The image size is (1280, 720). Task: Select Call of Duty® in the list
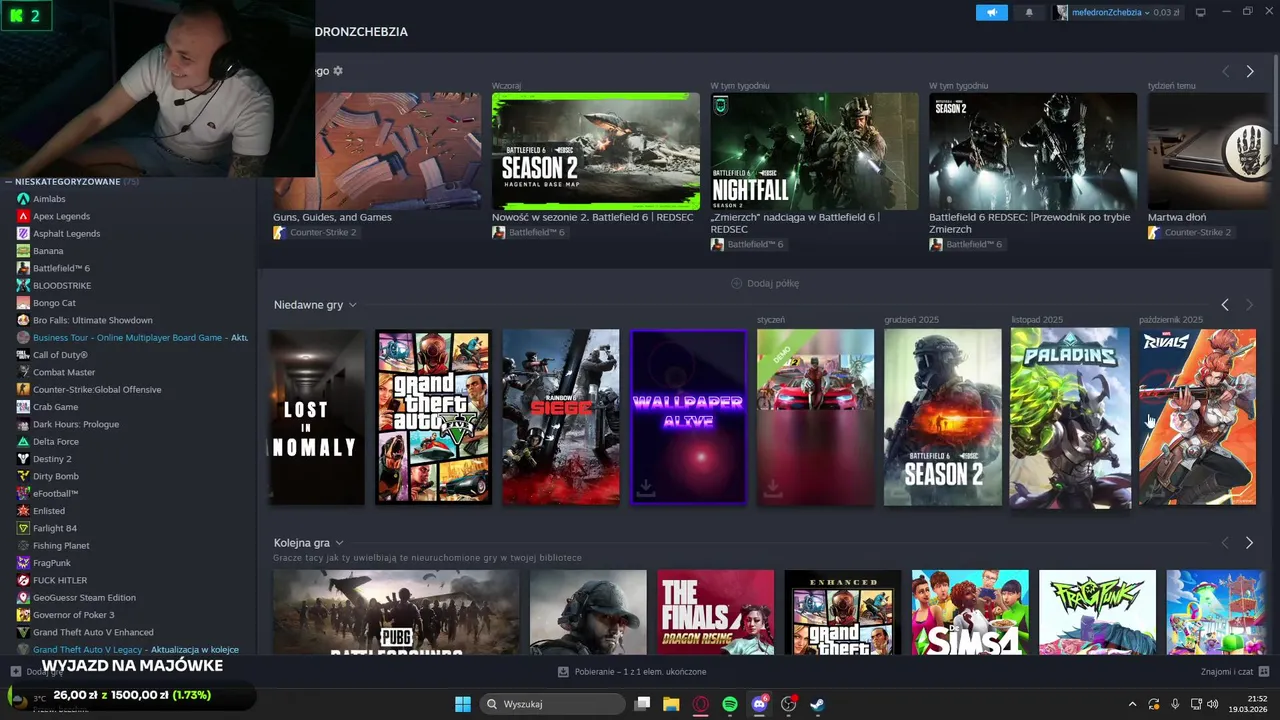[60, 355]
